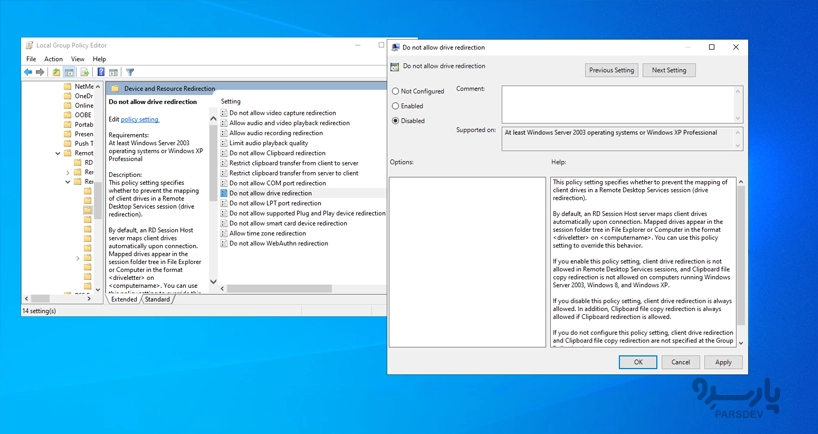Click icon of Allow audio recording redirection
This screenshot has height=434, width=818.
(224, 133)
